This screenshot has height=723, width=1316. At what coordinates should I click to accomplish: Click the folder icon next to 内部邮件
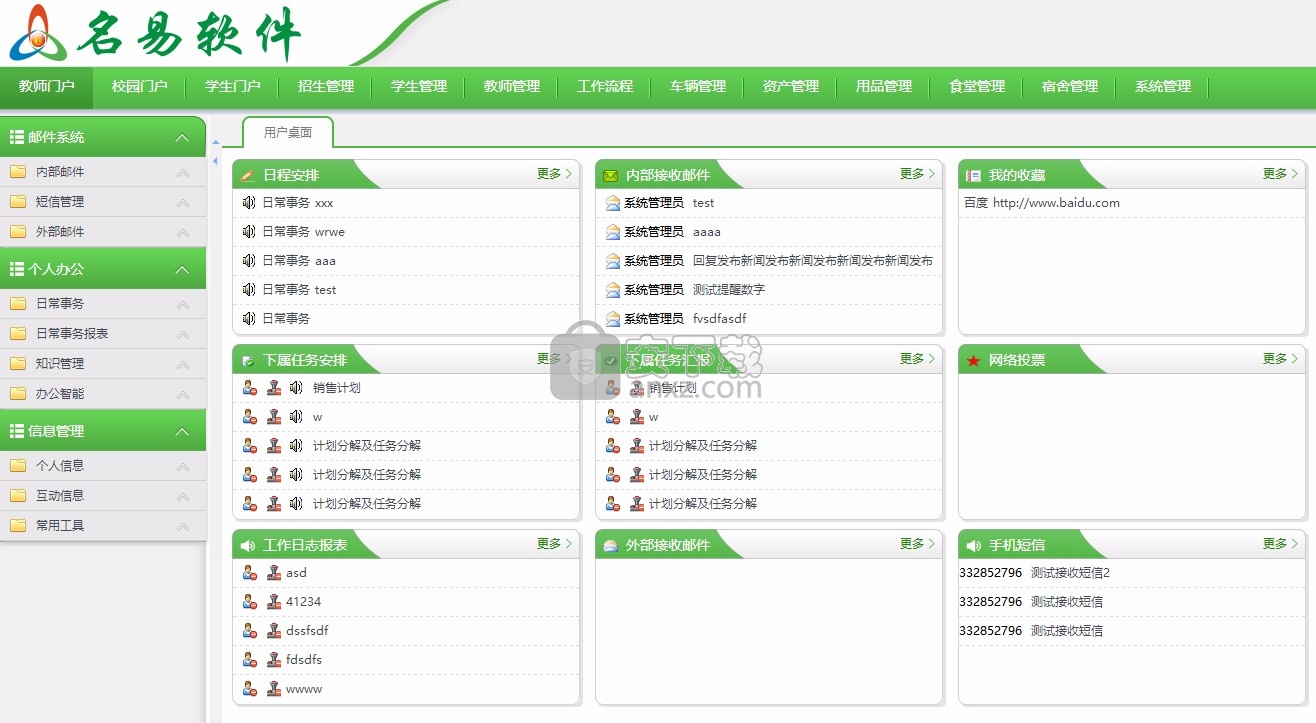pyautogui.click(x=18, y=171)
